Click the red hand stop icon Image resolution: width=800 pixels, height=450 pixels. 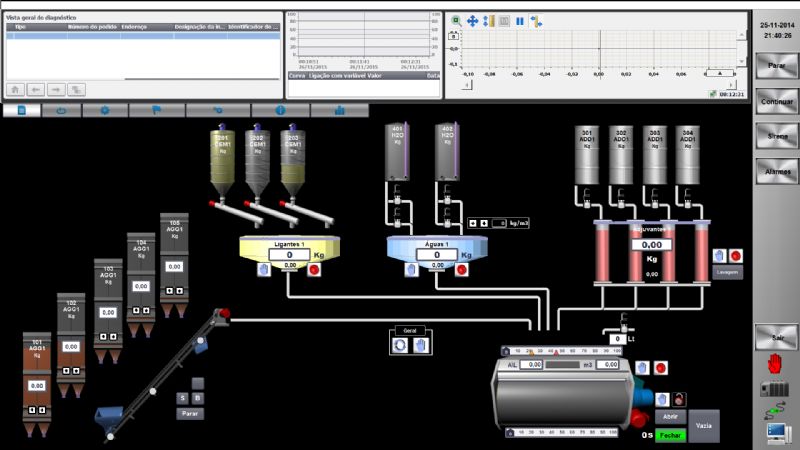point(775,363)
